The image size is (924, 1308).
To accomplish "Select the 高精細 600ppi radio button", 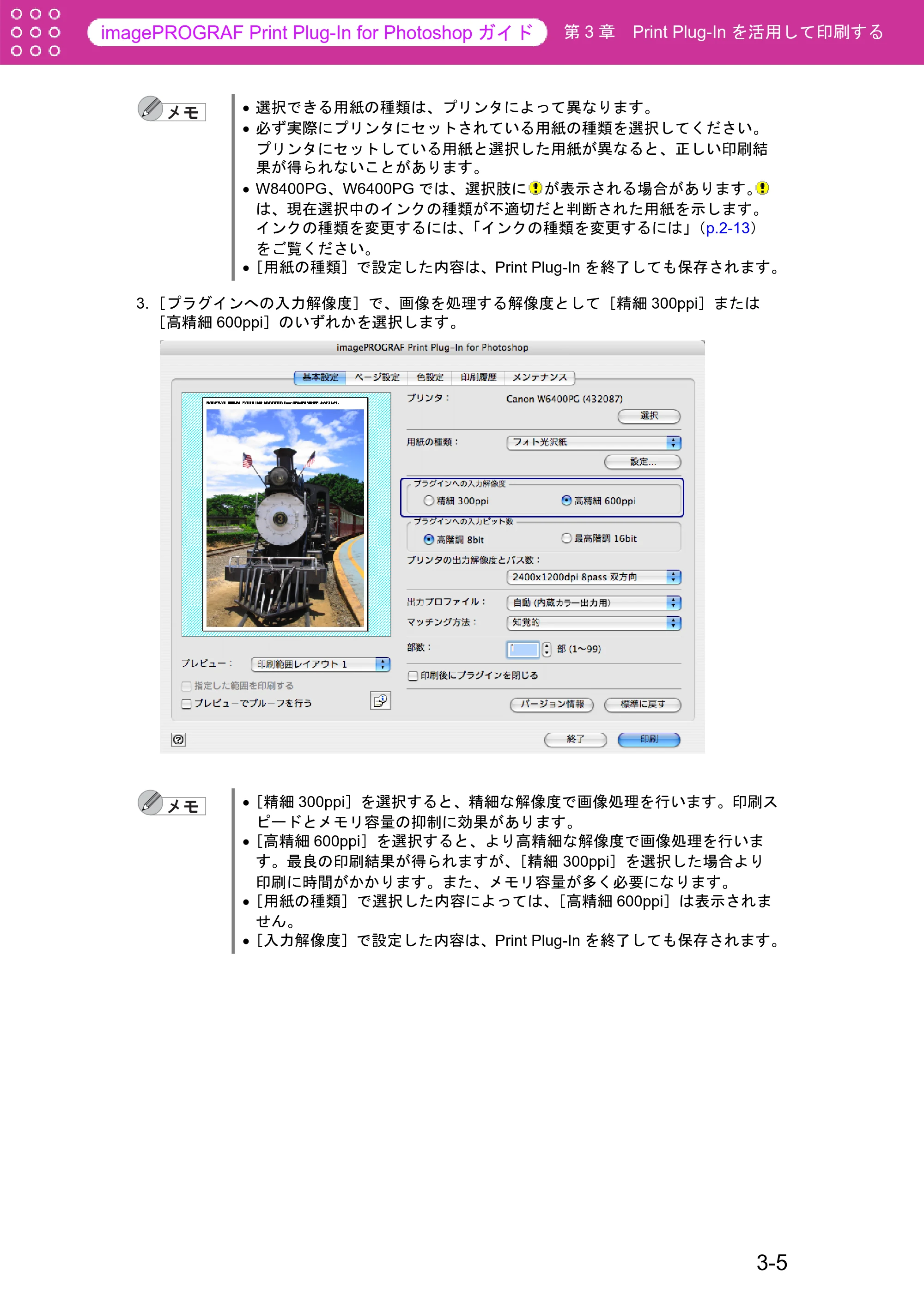I will pos(566,500).
